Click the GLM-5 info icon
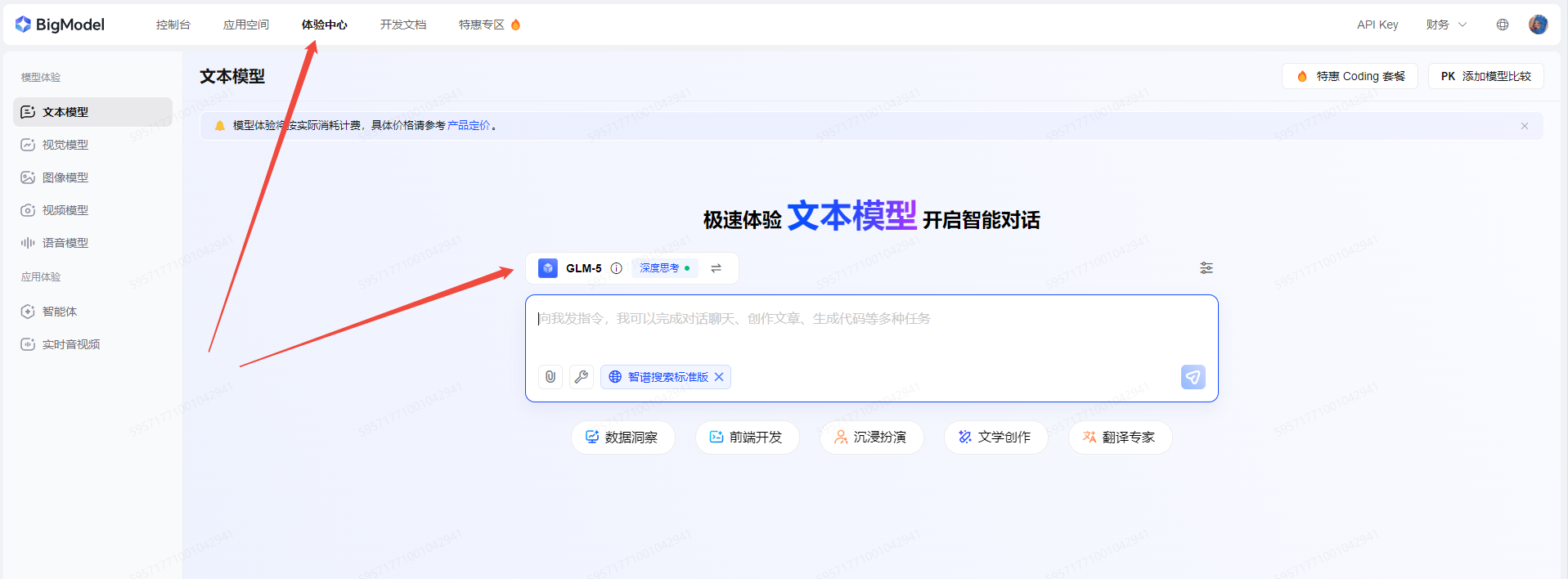Screen dimensions: 1568x579 [617, 268]
